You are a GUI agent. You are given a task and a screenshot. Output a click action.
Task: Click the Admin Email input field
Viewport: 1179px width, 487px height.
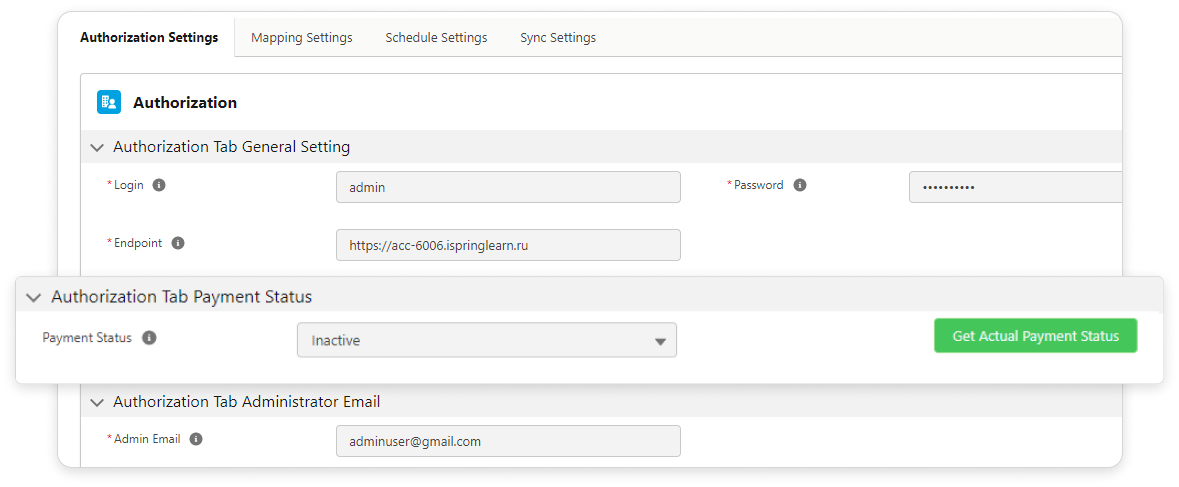[x=508, y=441]
